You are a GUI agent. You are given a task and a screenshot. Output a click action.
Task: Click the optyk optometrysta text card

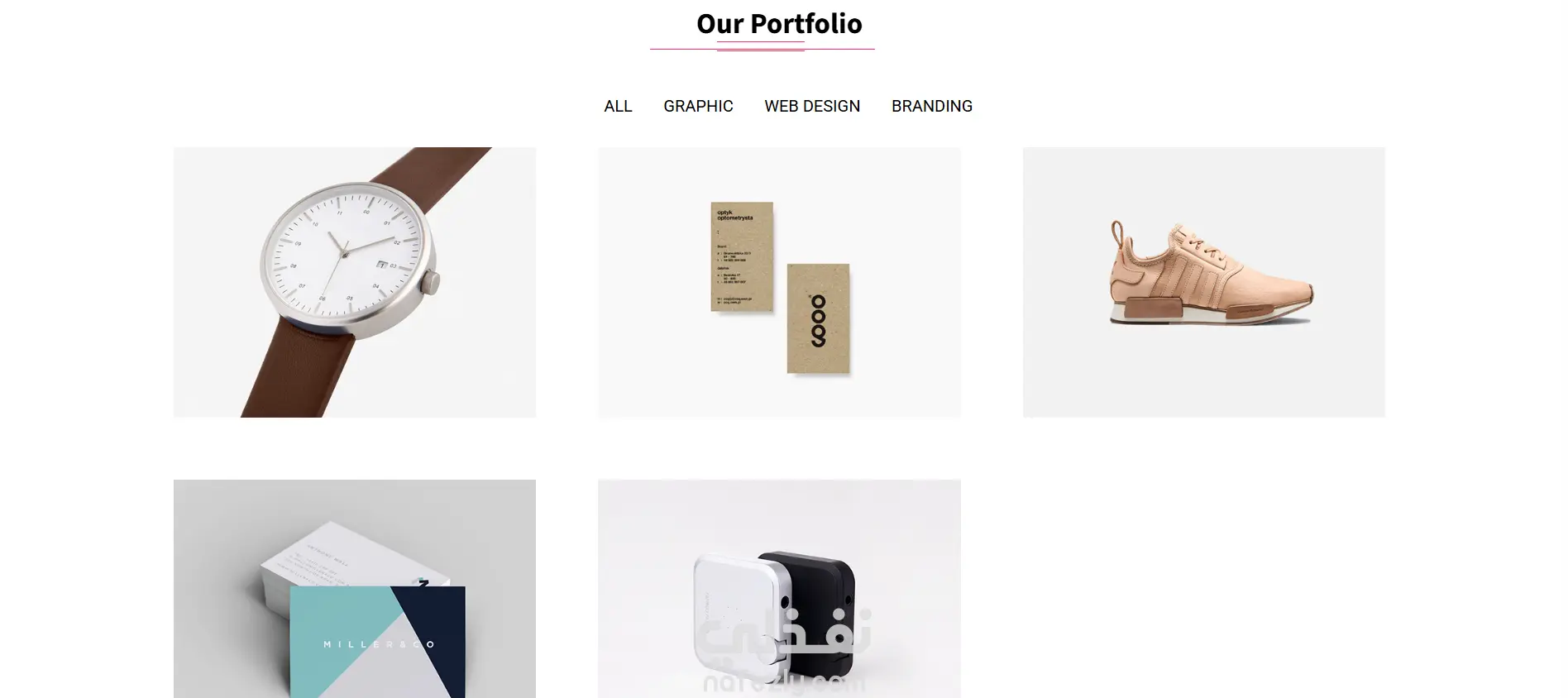click(742, 256)
